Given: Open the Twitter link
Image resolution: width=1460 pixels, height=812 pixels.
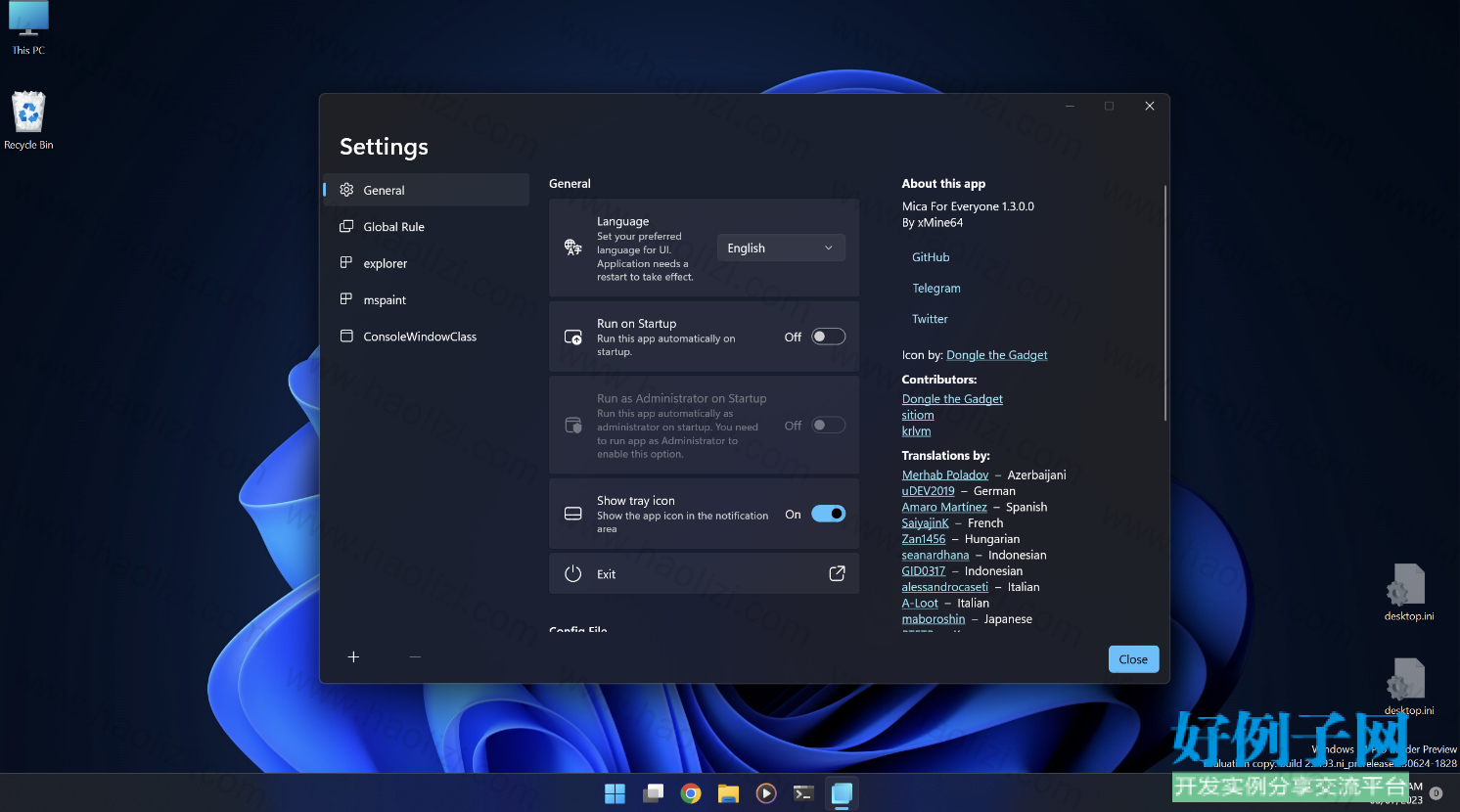Looking at the screenshot, I should coord(930,319).
